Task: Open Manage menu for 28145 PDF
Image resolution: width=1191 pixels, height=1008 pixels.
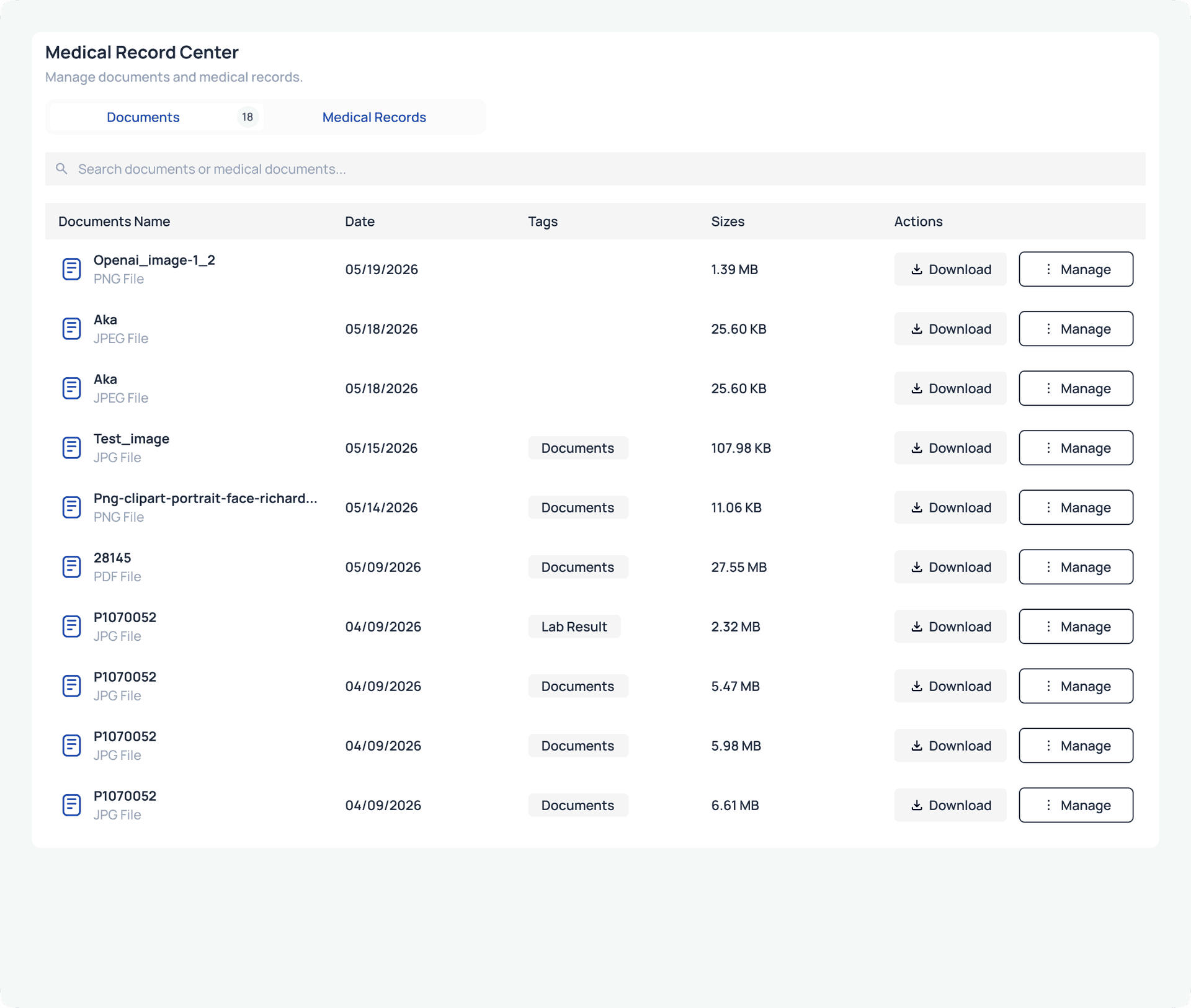Action: [x=1076, y=567]
